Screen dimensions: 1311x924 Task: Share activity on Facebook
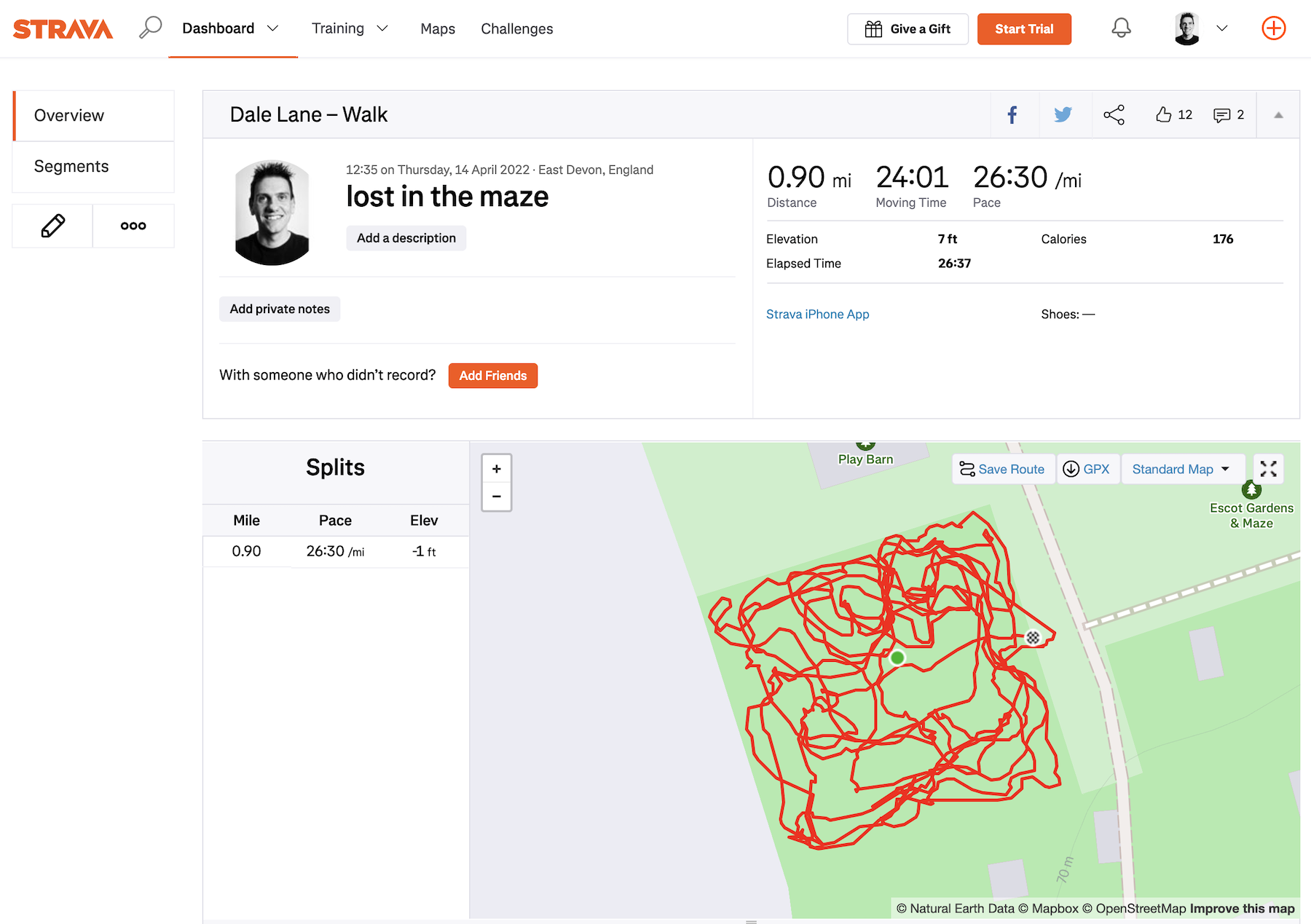tap(1012, 114)
